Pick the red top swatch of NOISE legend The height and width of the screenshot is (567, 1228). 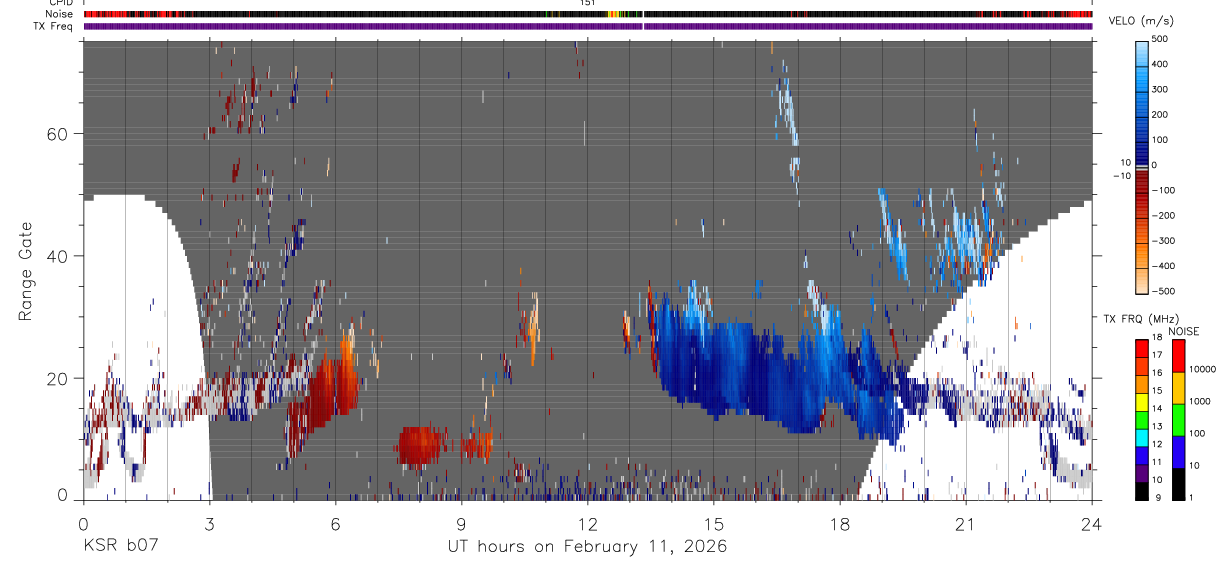(x=1178, y=355)
